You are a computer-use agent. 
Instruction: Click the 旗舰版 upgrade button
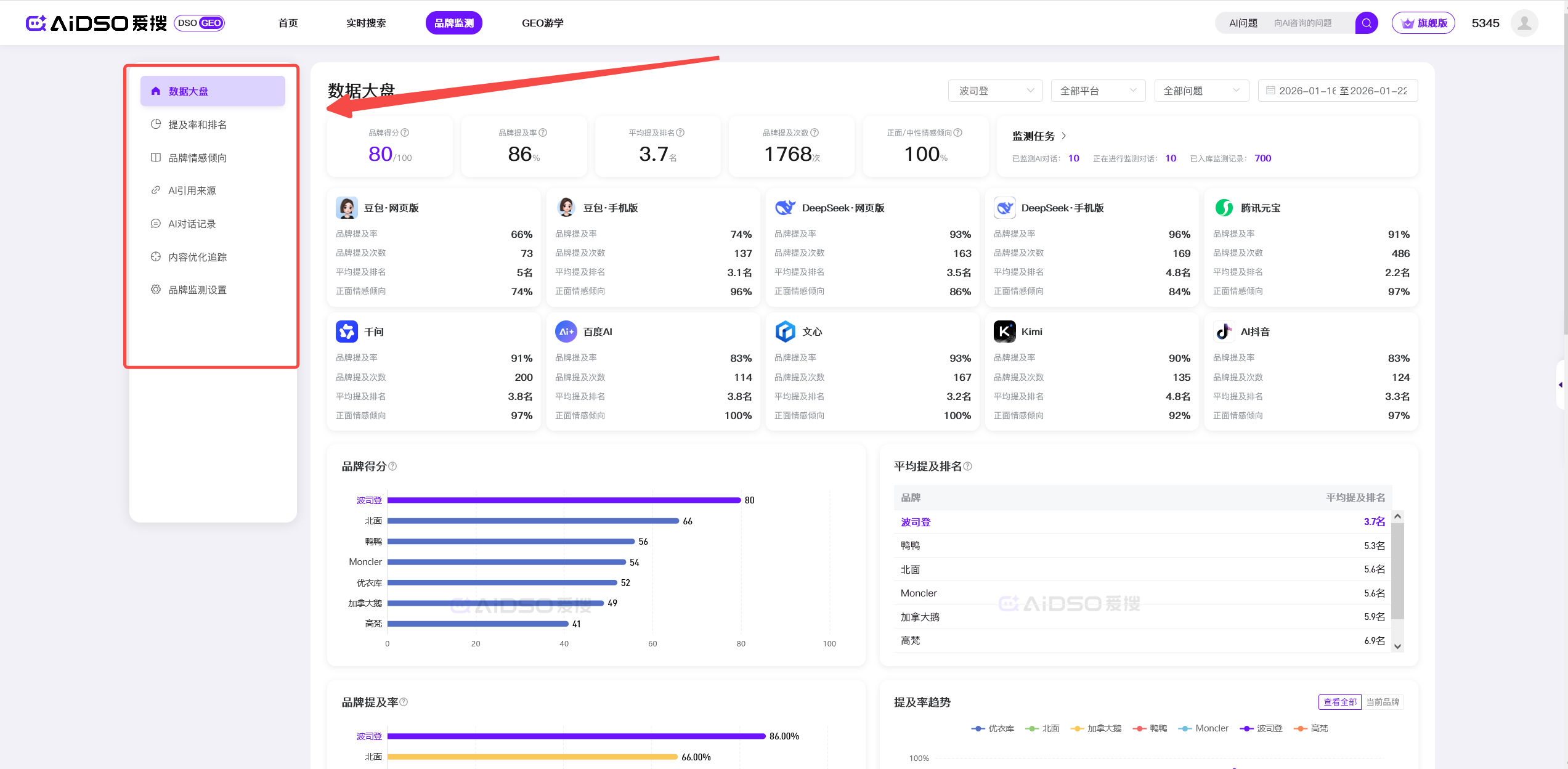point(1423,23)
